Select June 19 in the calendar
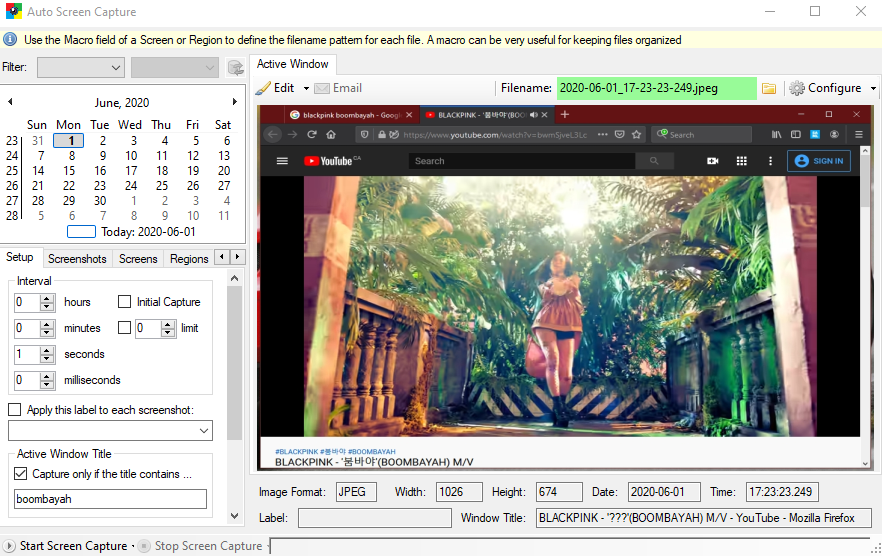 click(193, 171)
